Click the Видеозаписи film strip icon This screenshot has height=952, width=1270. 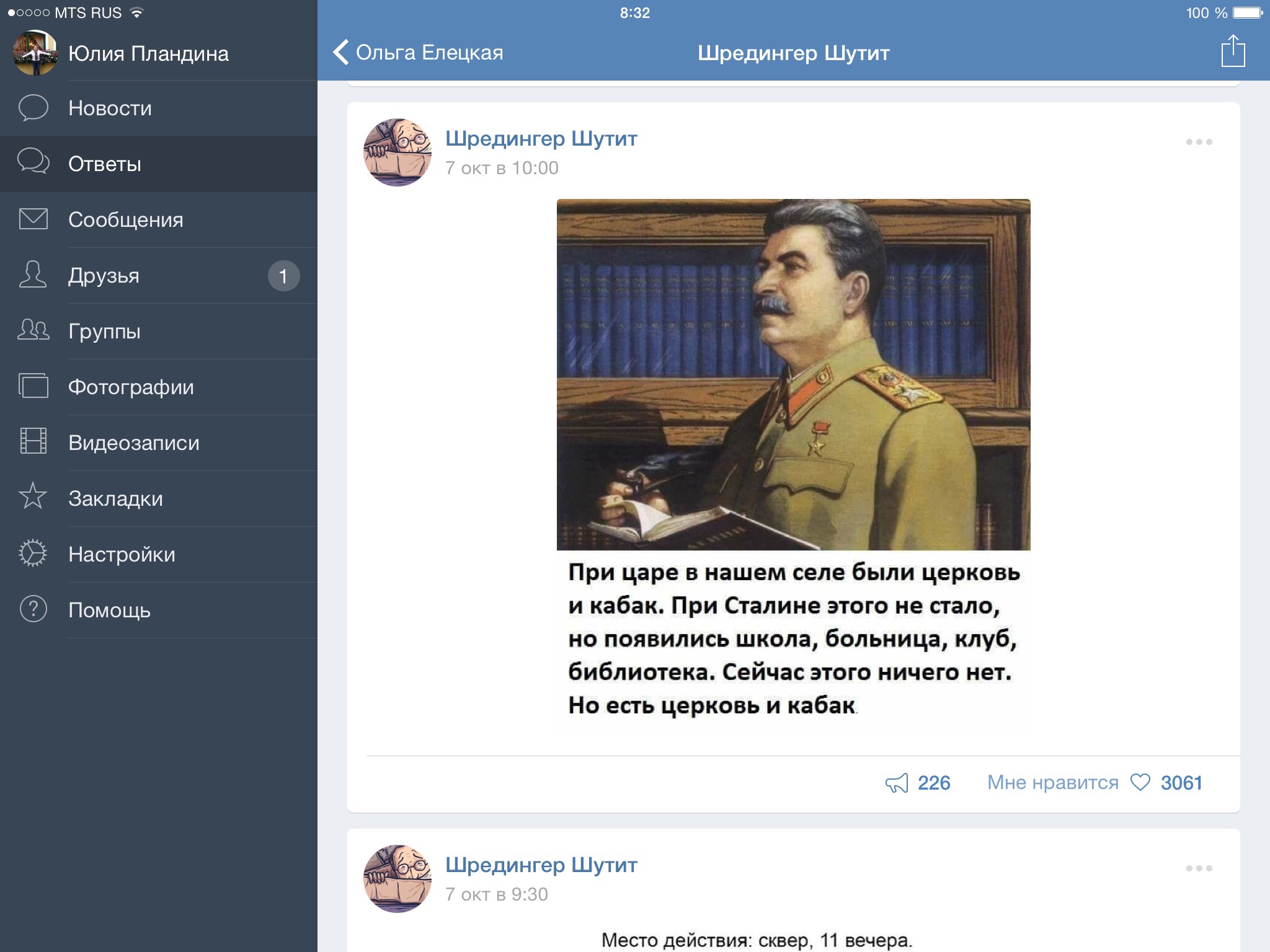[33, 441]
